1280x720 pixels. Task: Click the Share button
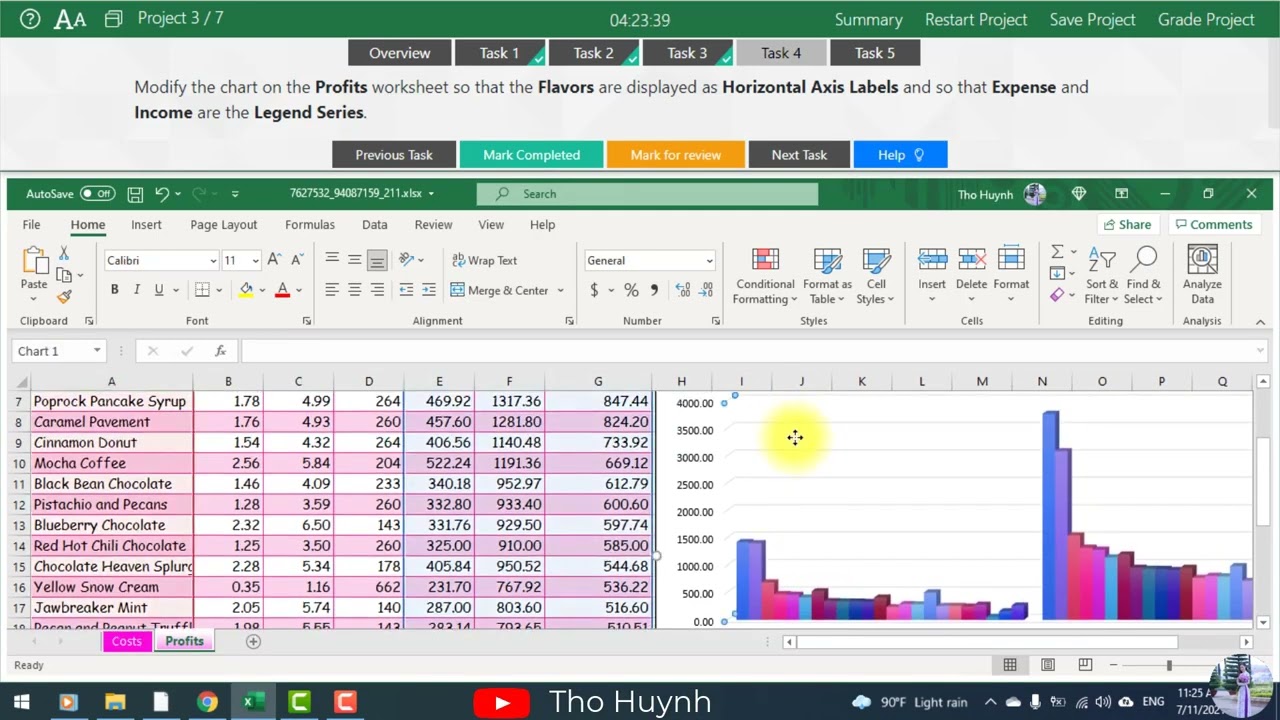coord(1126,225)
